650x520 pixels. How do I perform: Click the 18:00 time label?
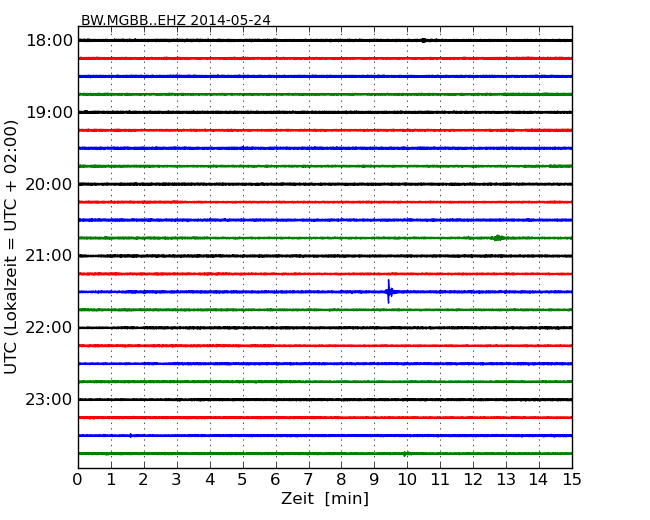(49, 41)
